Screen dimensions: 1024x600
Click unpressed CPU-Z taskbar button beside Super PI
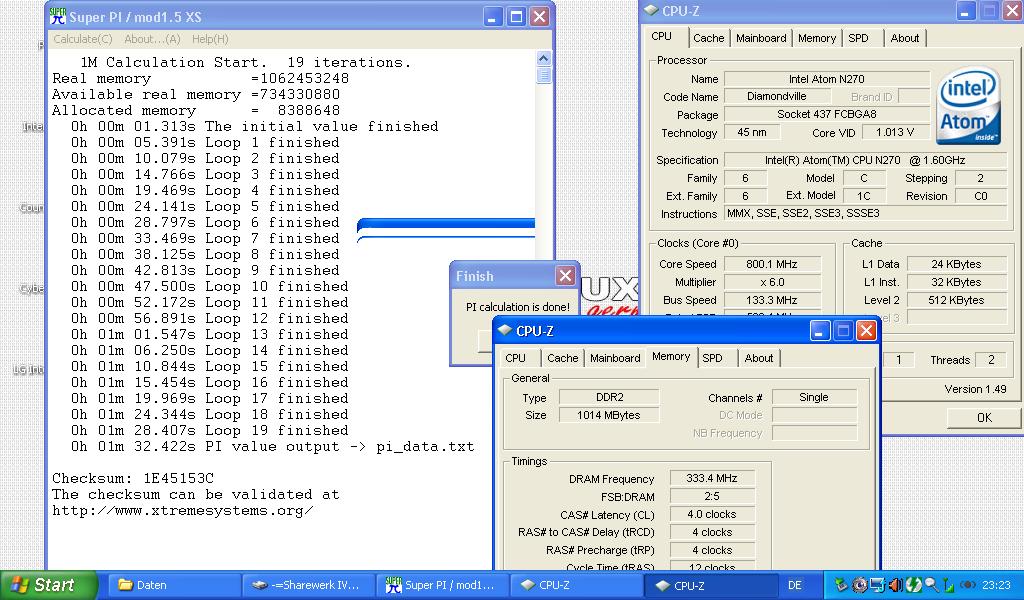(x=576, y=585)
